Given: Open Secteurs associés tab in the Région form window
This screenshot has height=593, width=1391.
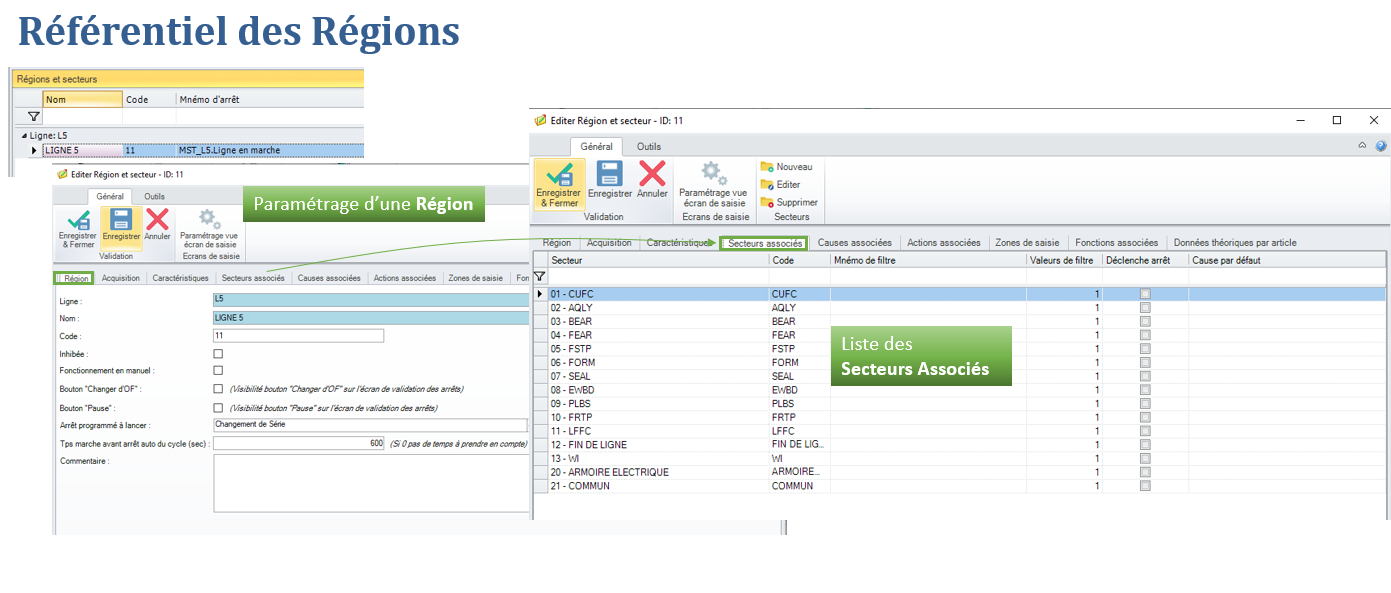Looking at the screenshot, I should pyautogui.click(x=253, y=279).
